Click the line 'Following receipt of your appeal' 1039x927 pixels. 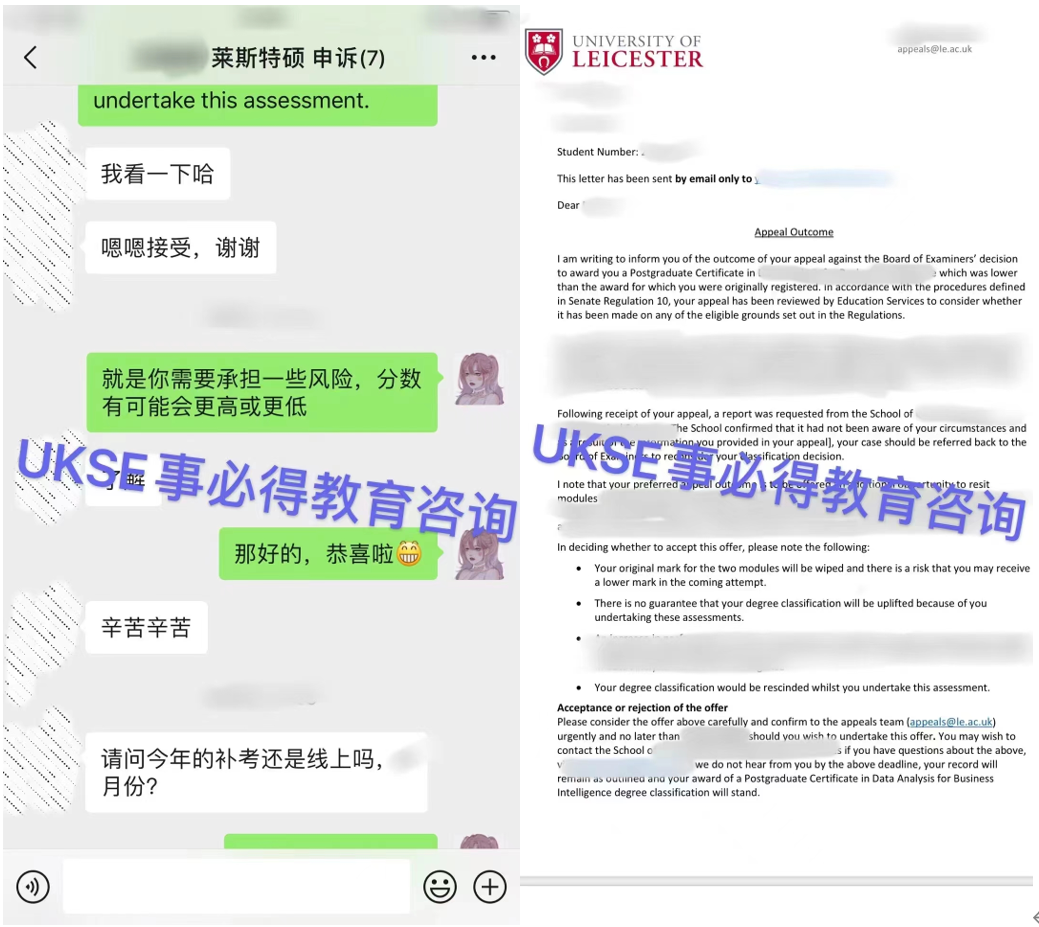pos(734,413)
